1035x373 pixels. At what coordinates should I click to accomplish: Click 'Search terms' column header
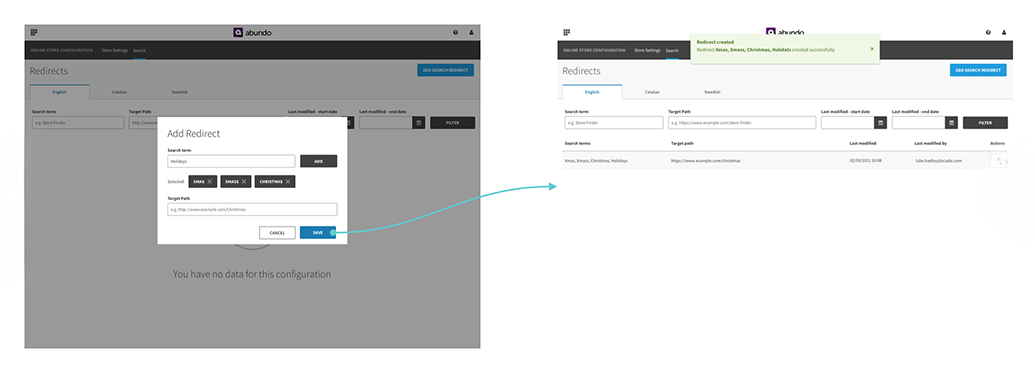[x=578, y=143]
